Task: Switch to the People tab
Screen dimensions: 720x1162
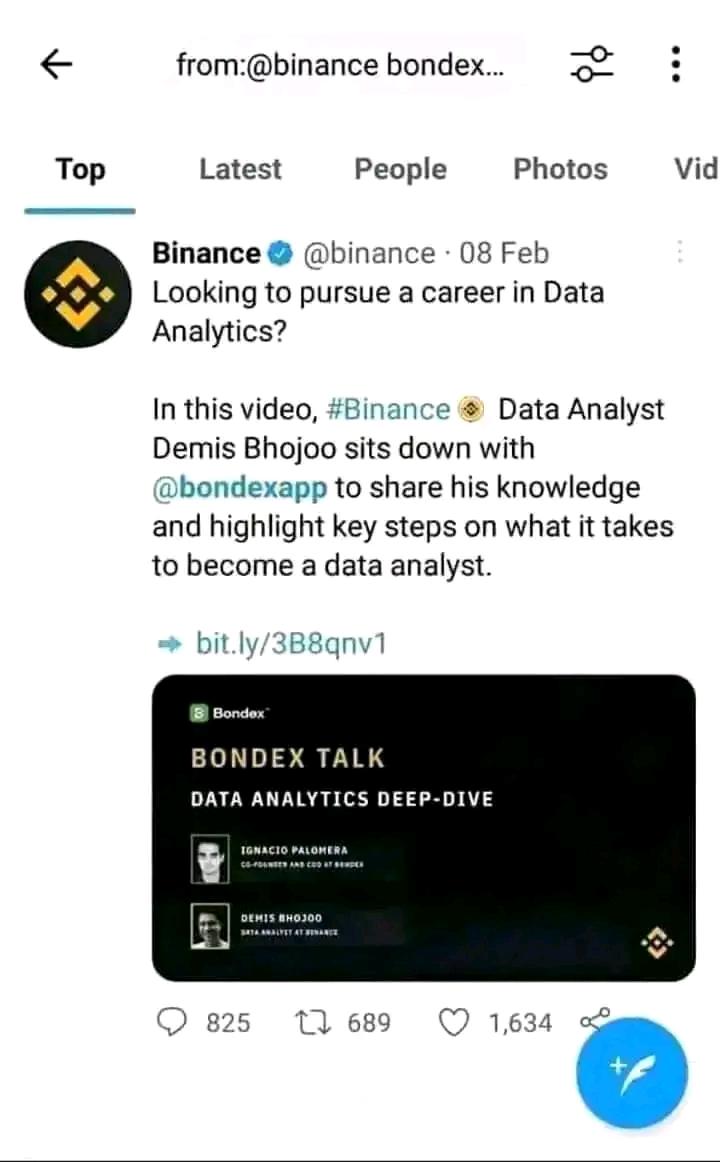Action: pos(400,170)
